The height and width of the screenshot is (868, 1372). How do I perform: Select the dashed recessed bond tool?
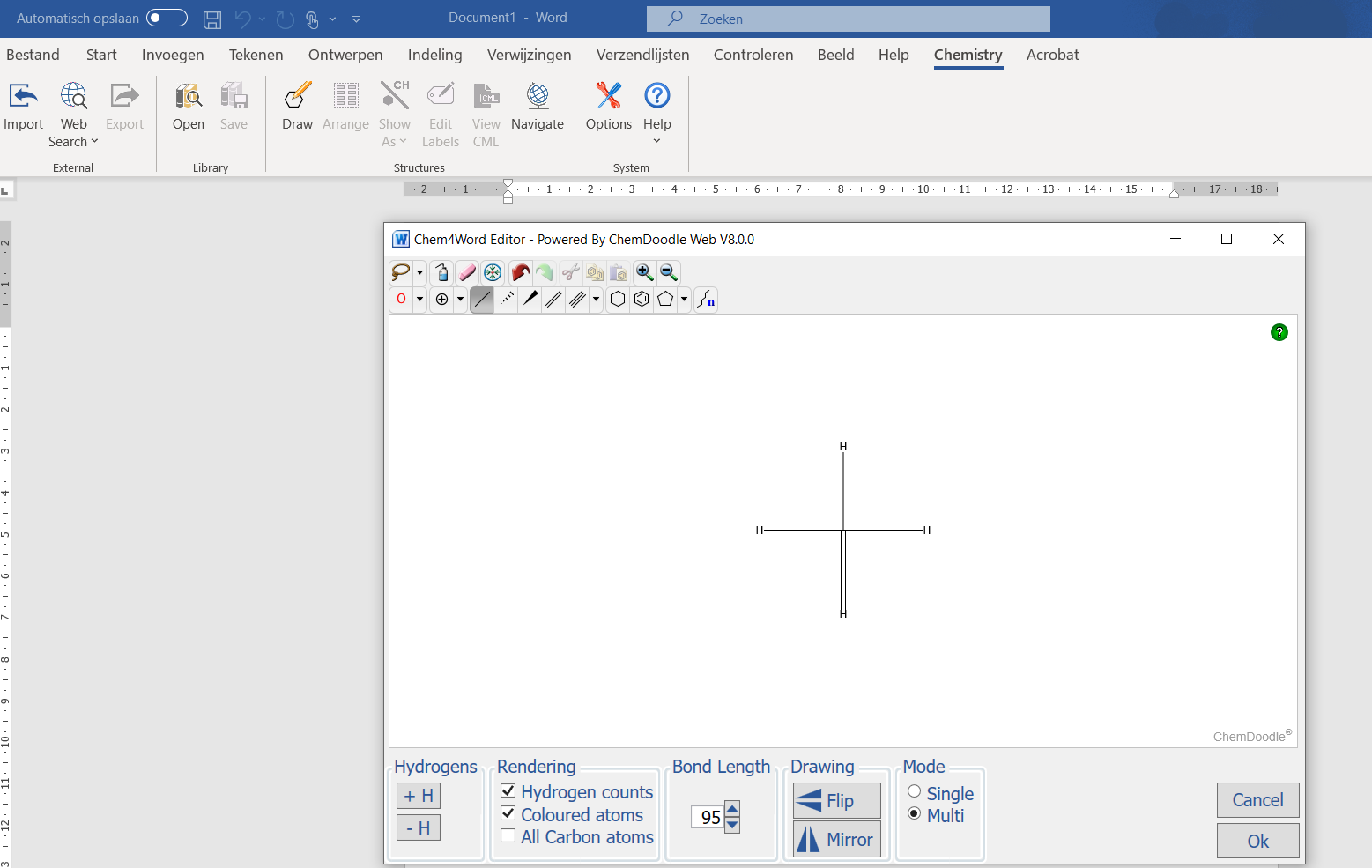pos(507,300)
